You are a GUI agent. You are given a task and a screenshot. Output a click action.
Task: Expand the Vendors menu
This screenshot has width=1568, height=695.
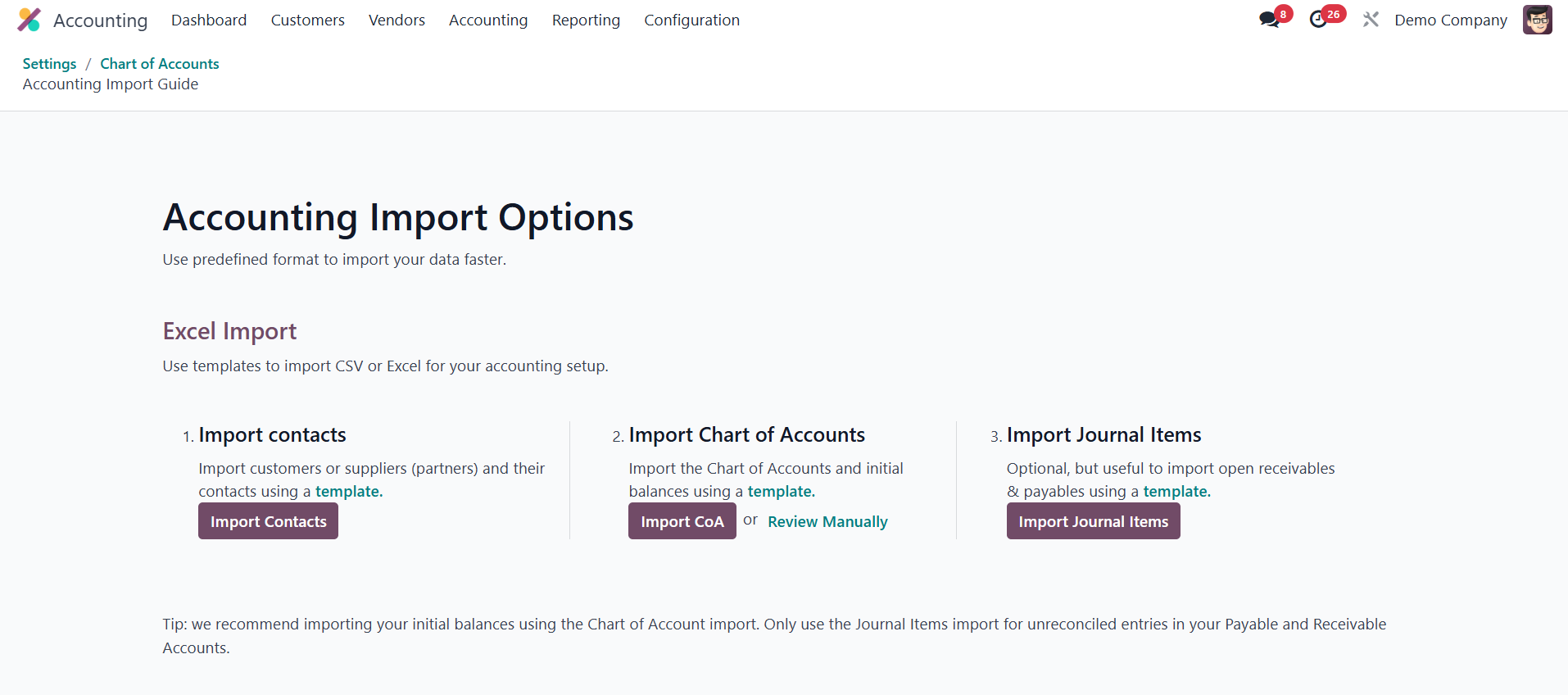tap(397, 20)
